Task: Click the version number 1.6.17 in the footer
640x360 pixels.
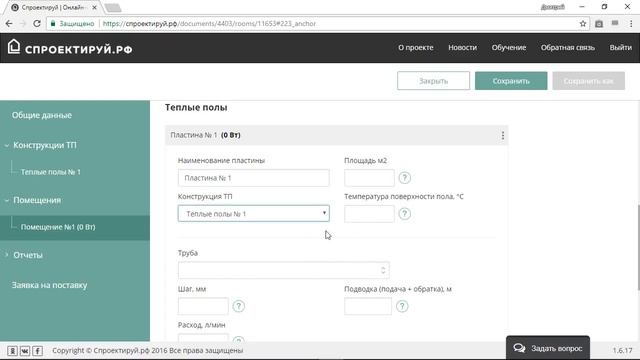Action: [x=622, y=350]
